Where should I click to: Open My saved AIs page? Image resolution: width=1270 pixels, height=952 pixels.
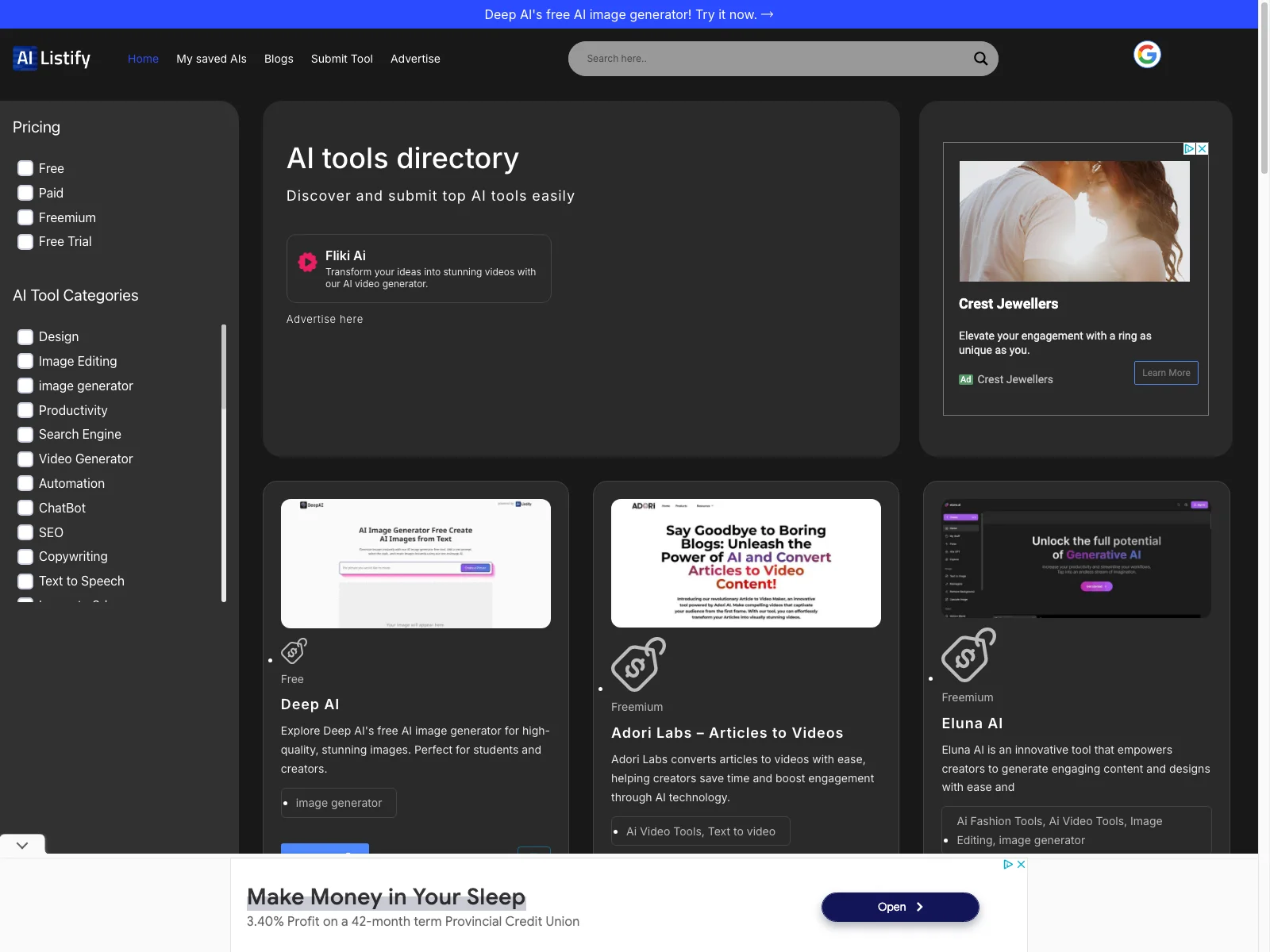click(x=211, y=59)
